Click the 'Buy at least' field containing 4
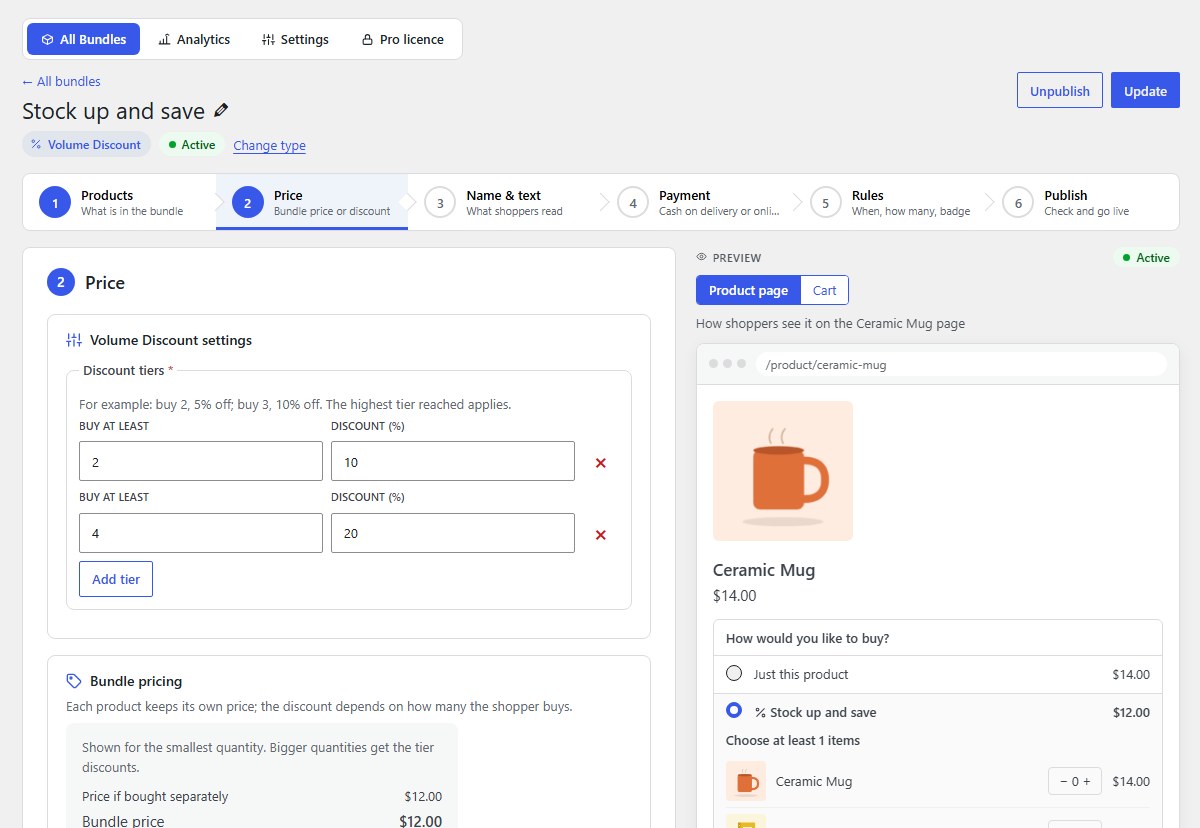This screenshot has height=828, width=1200. [x=201, y=533]
